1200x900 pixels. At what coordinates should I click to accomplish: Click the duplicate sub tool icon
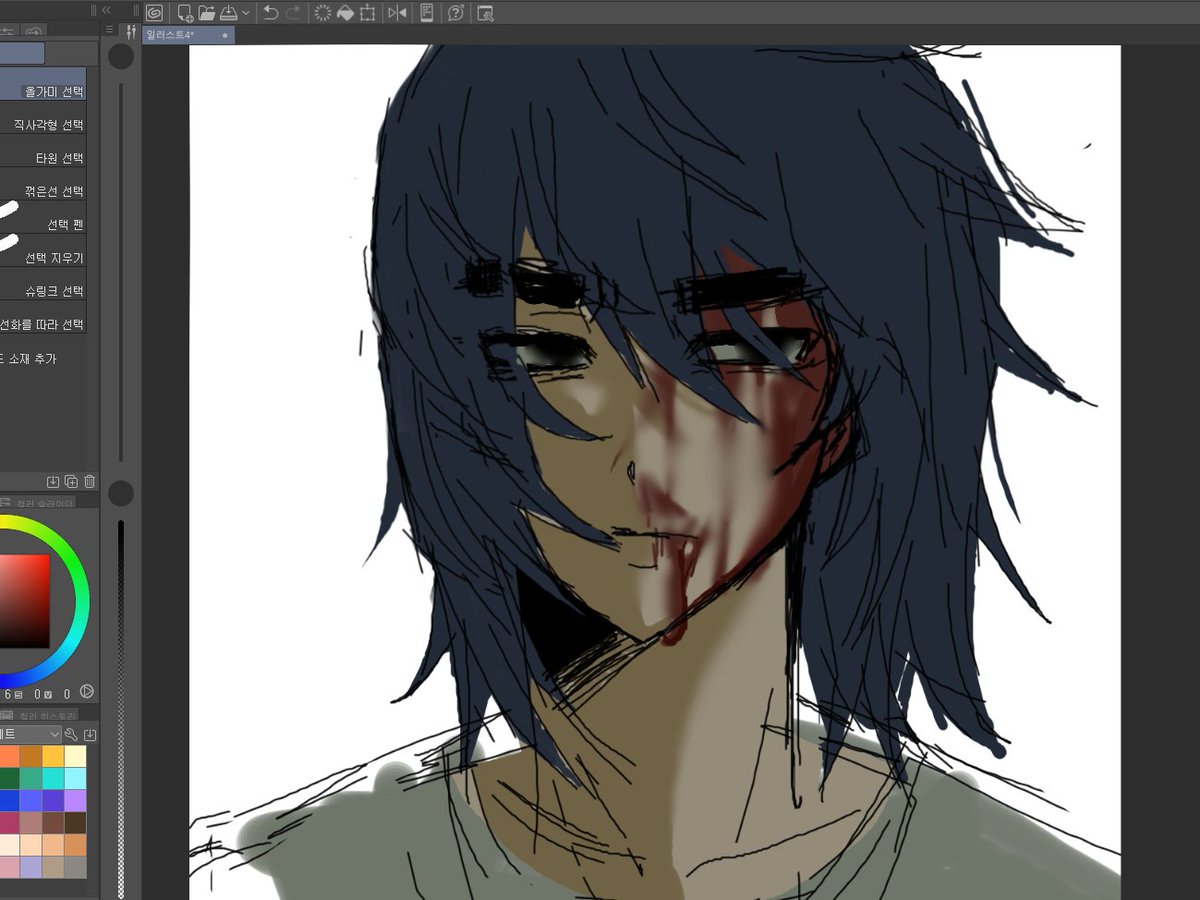tap(71, 482)
